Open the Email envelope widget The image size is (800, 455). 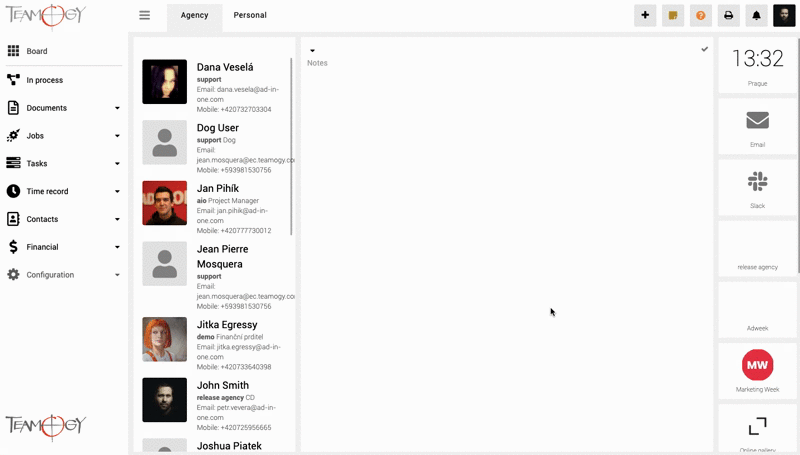758,120
